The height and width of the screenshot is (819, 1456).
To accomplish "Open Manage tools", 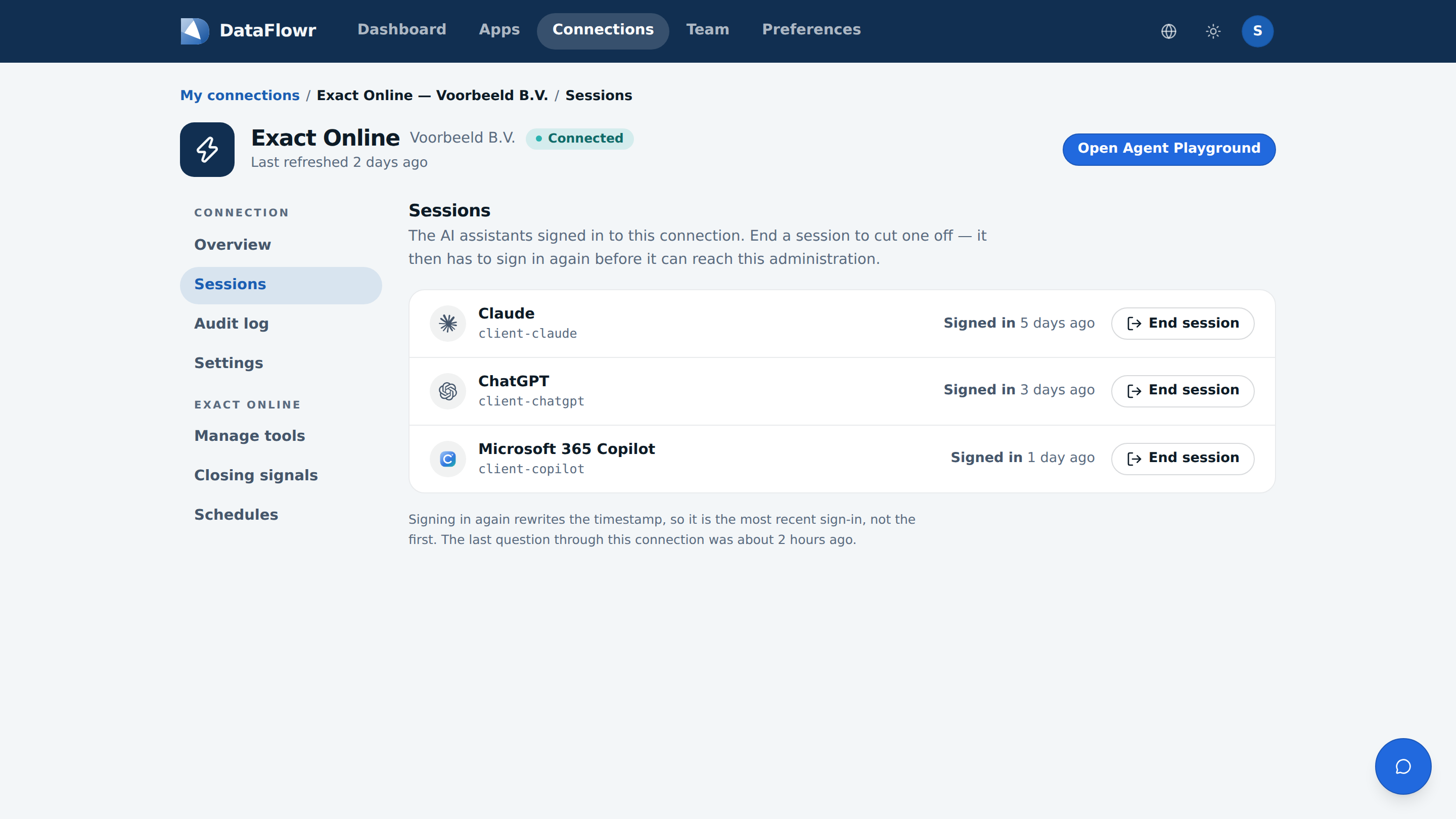I will pos(281,436).
